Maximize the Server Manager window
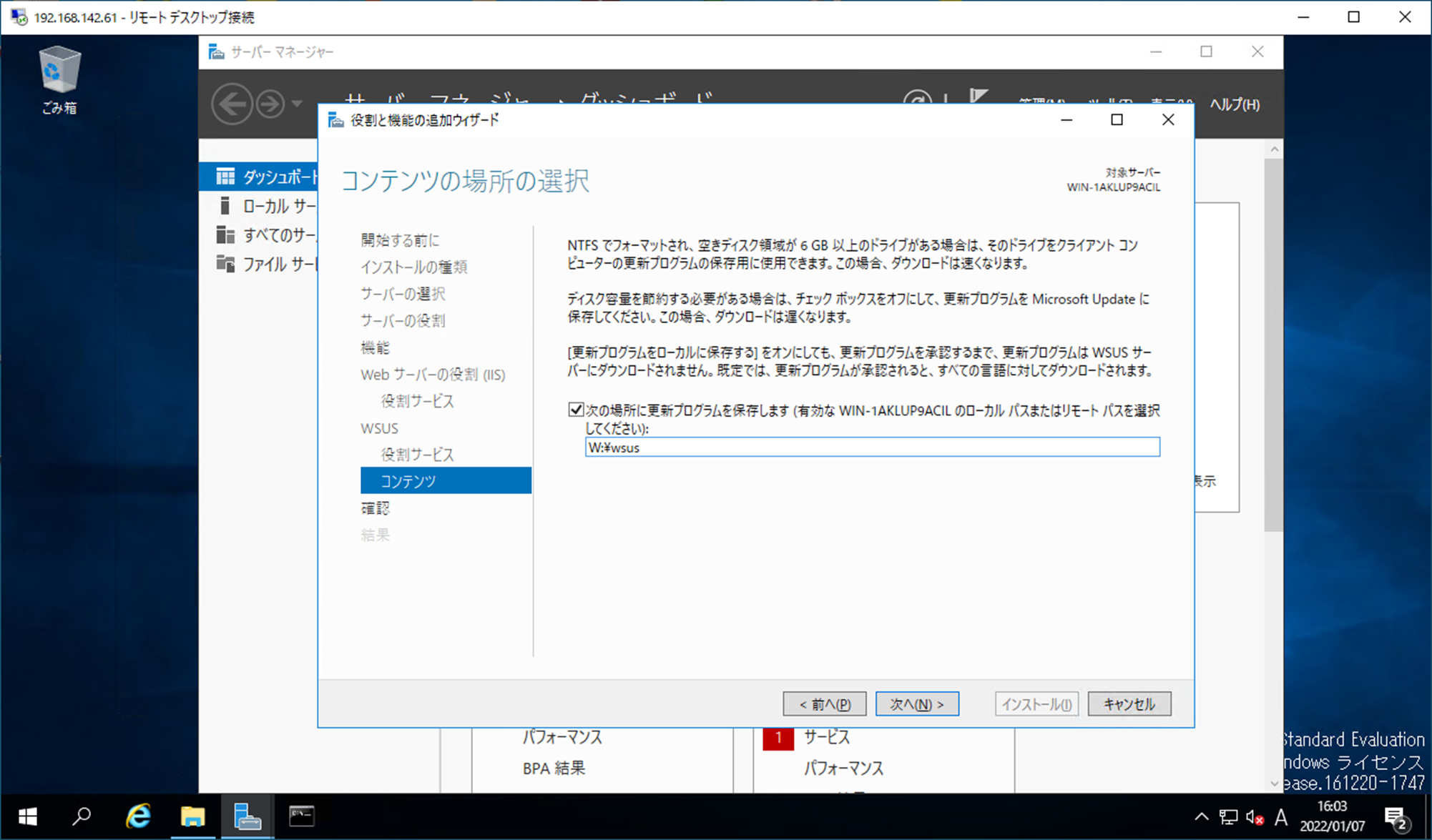The width and height of the screenshot is (1432, 840). (x=1206, y=51)
